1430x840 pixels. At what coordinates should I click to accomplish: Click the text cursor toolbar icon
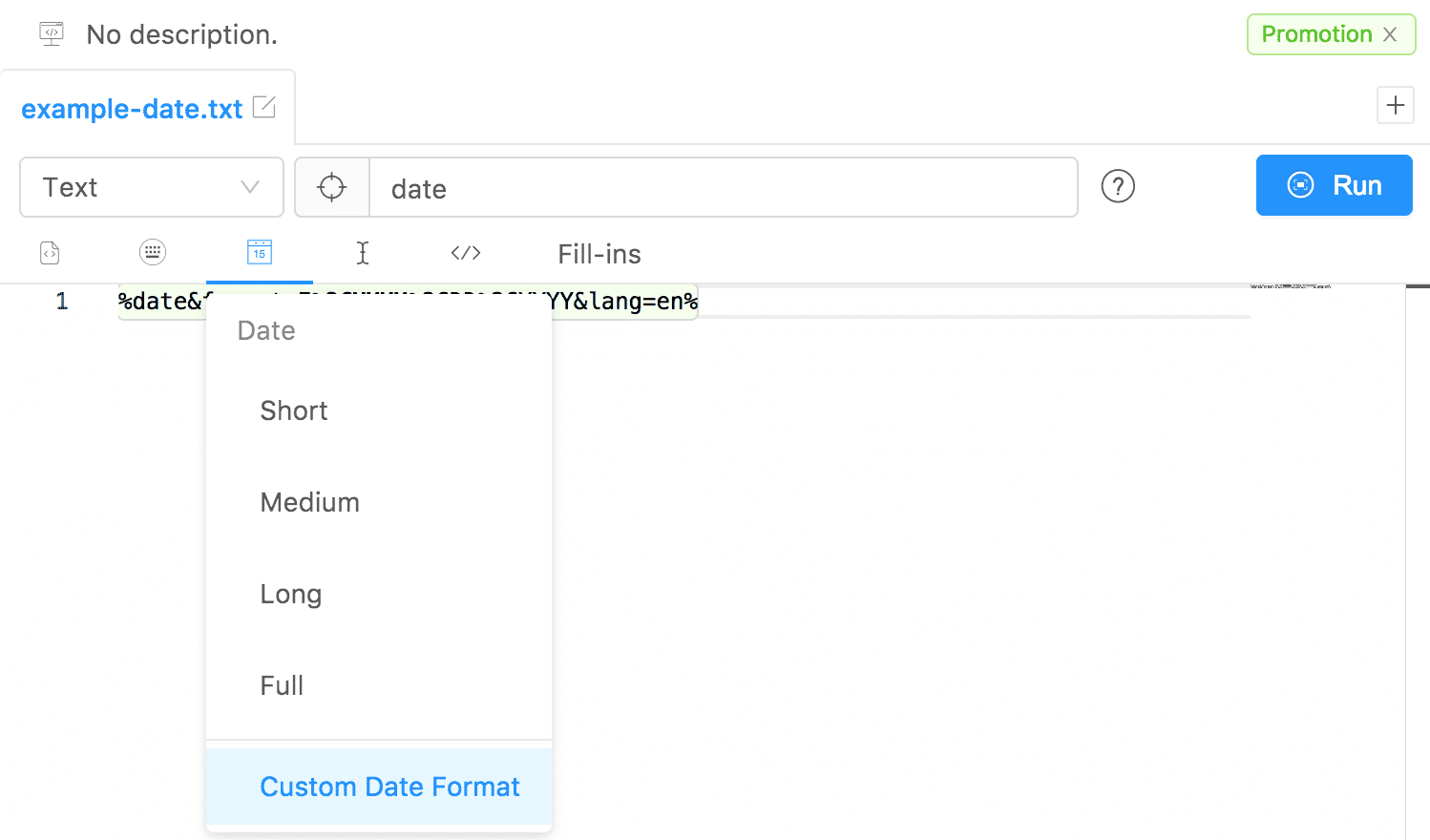363,253
